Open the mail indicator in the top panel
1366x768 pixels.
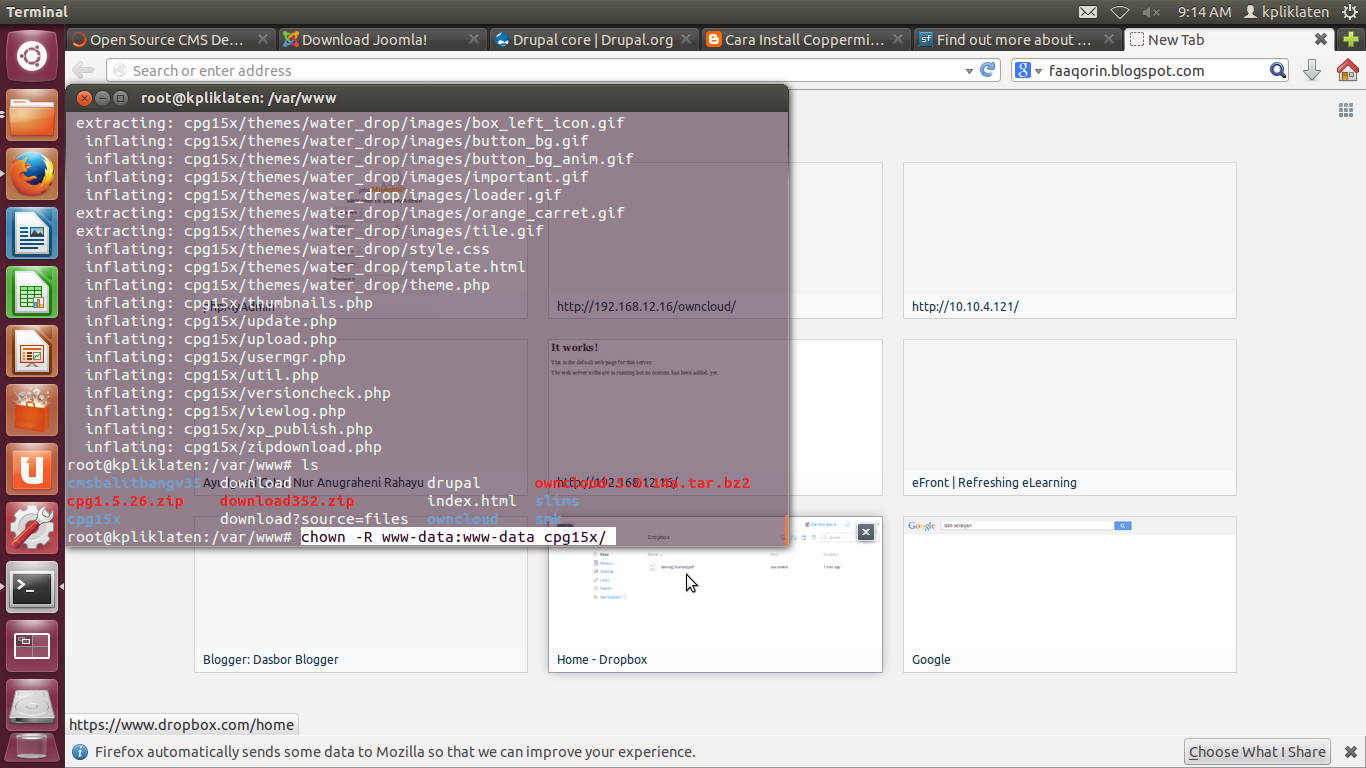pyautogui.click(x=1088, y=12)
